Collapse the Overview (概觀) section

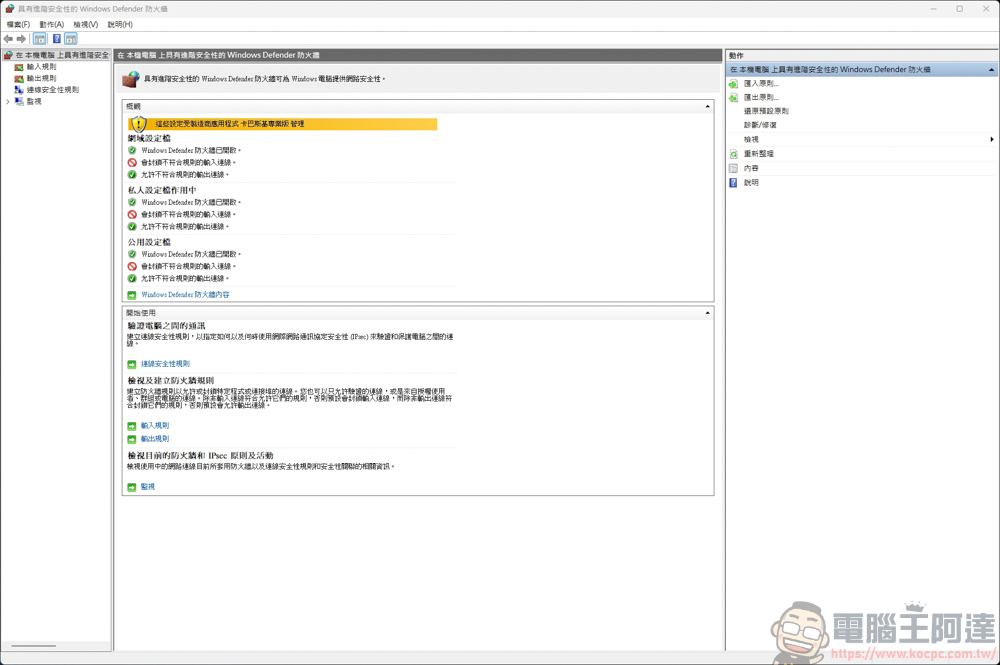pos(706,104)
